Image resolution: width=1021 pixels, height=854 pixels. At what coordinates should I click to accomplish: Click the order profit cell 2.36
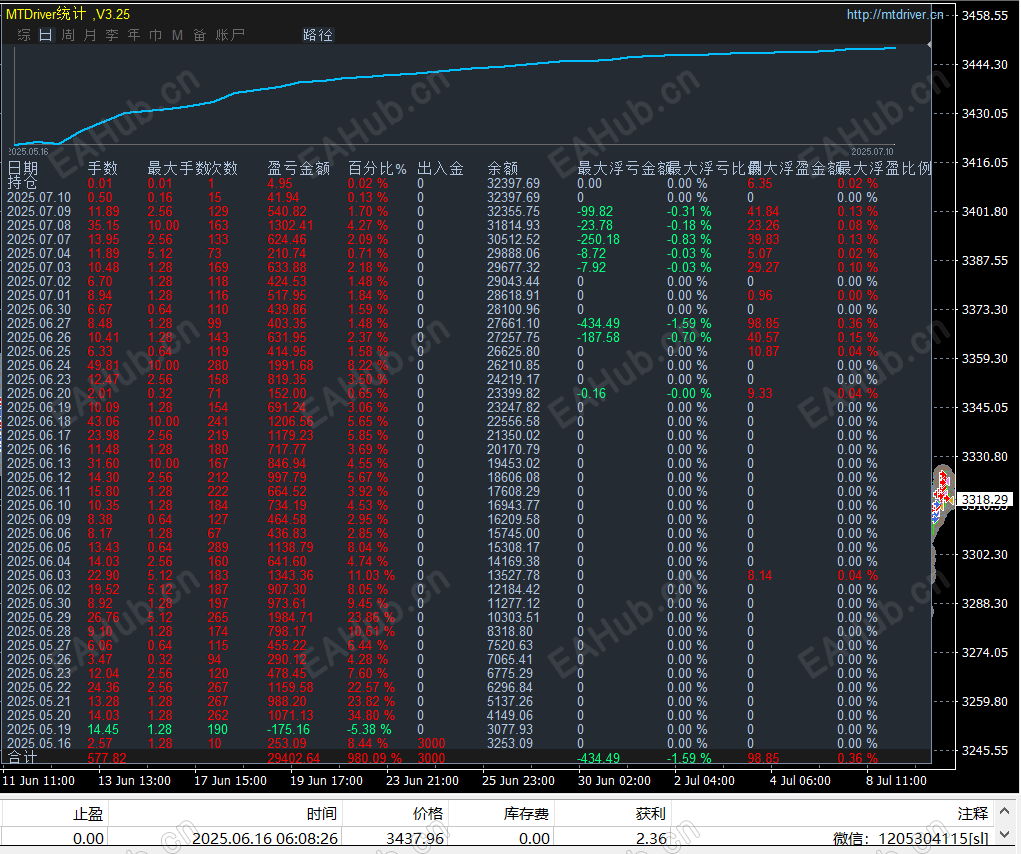pyautogui.click(x=651, y=838)
